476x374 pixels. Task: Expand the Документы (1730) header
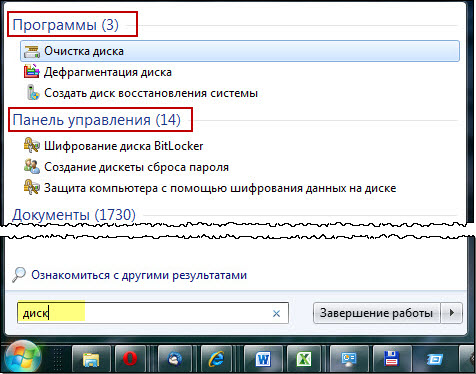(x=74, y=215)
